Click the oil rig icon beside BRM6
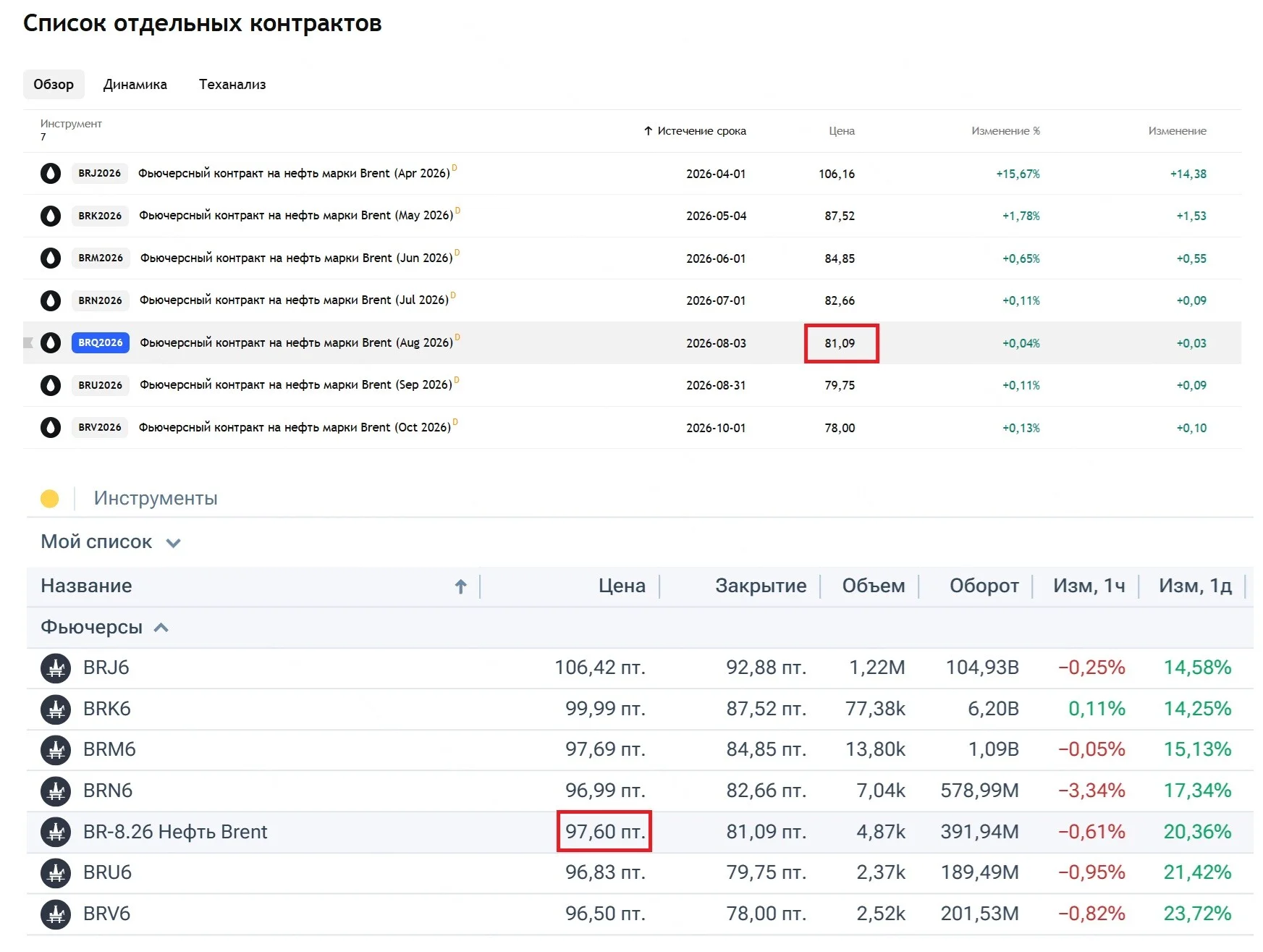Viewport: 1263px width, 952px height. (56, 750)
